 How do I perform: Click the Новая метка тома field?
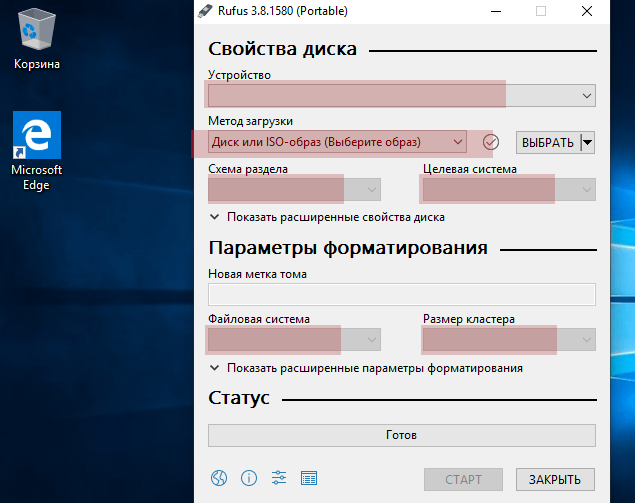click(x=402, y=294)
